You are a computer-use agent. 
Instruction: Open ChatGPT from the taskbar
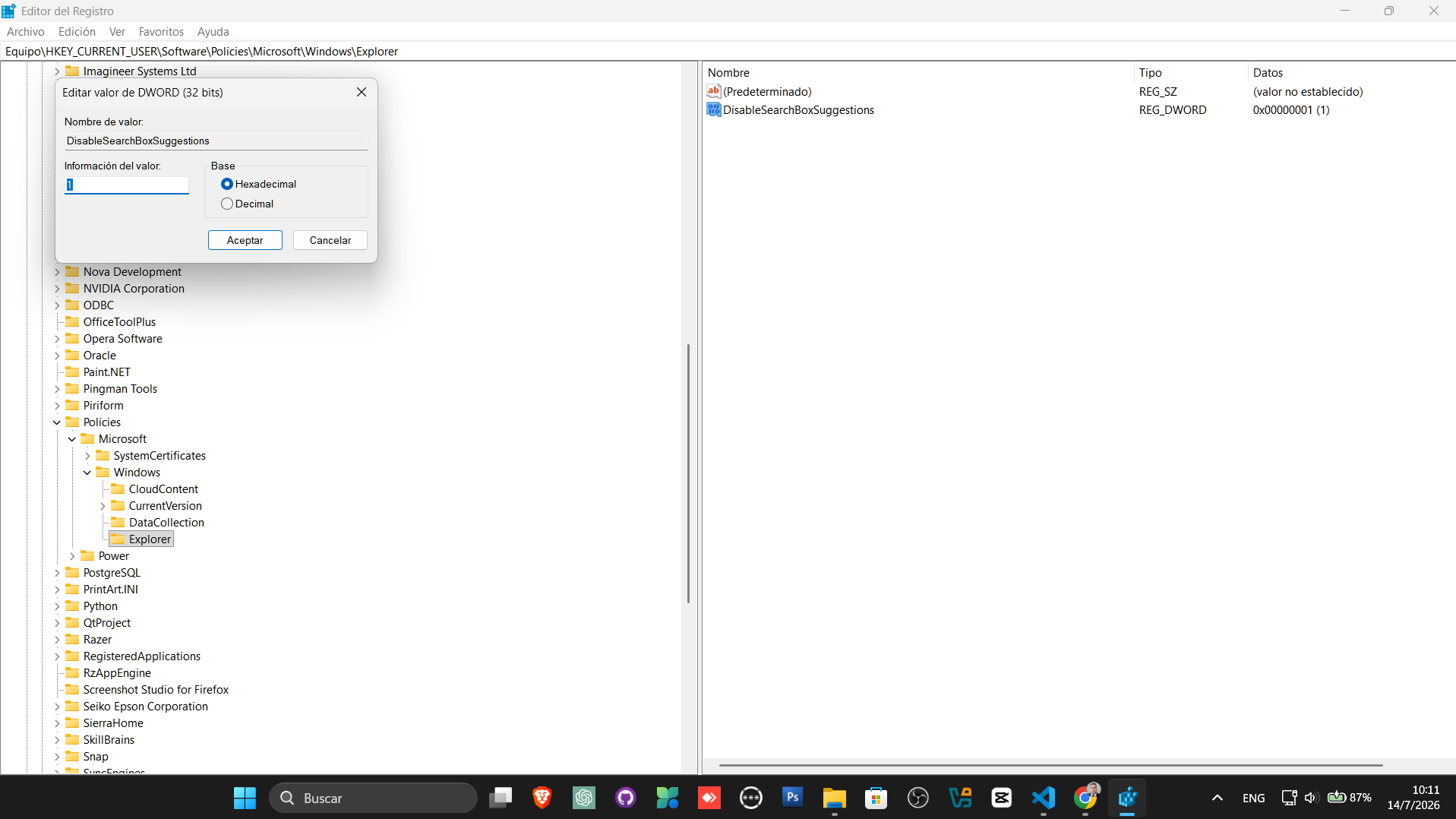[x=584, y=798]
